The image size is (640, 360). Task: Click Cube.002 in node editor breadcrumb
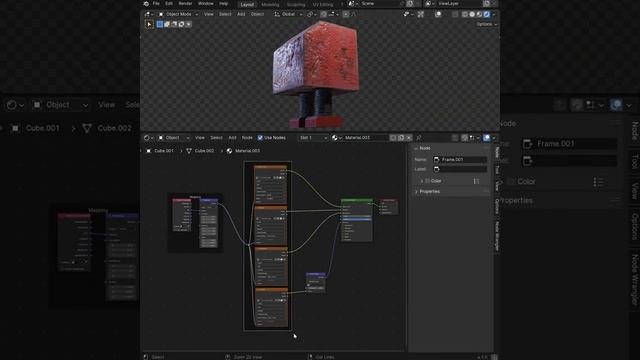point(204,151)
